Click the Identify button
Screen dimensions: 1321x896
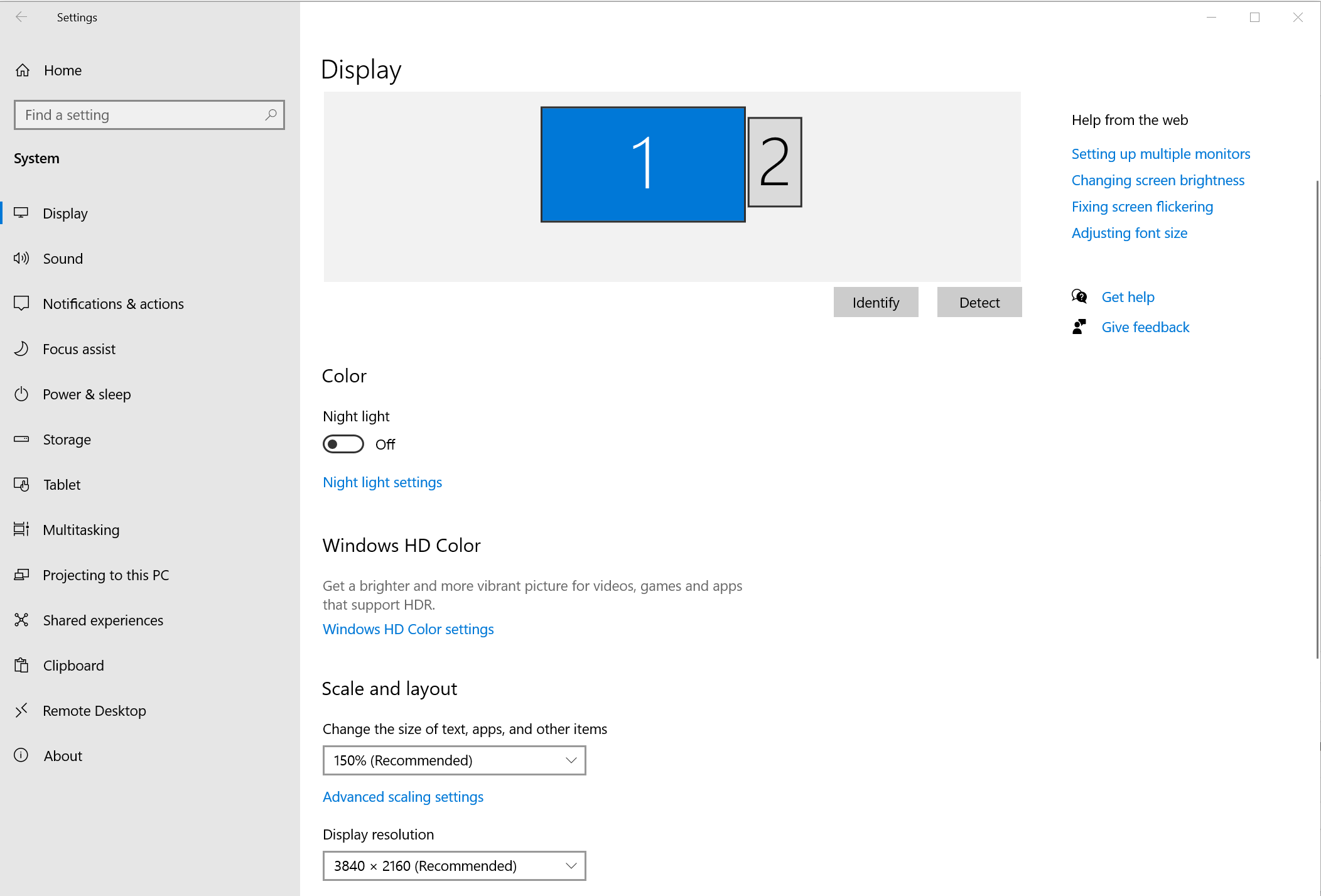click(x=876, y=302)
